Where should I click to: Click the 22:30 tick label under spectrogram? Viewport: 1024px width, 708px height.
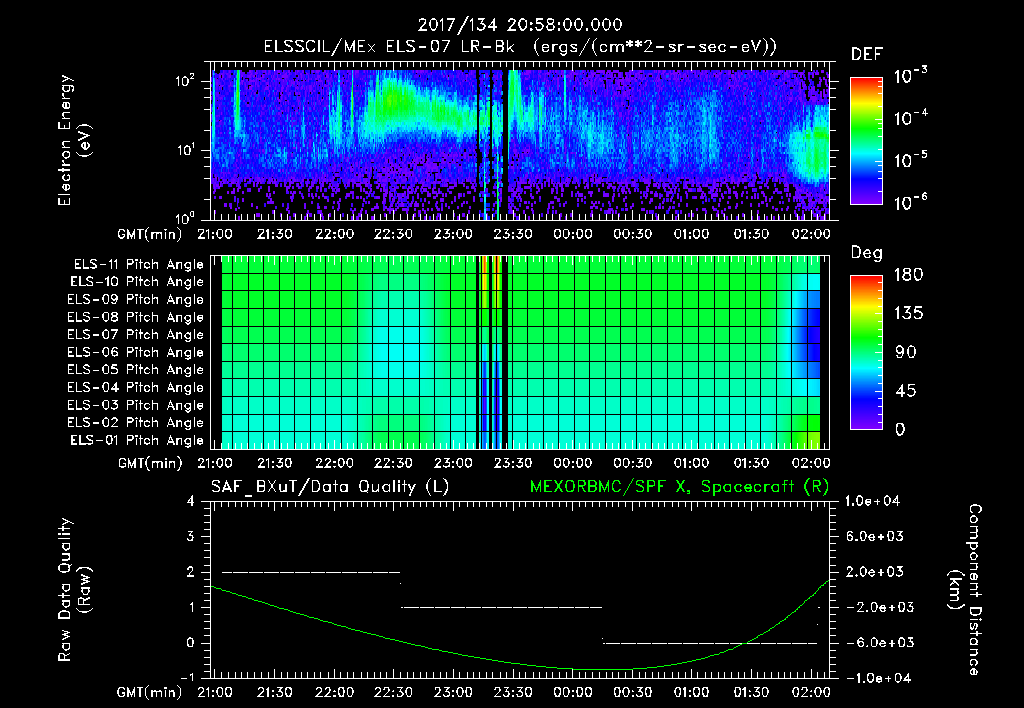(x=393, y=234)
